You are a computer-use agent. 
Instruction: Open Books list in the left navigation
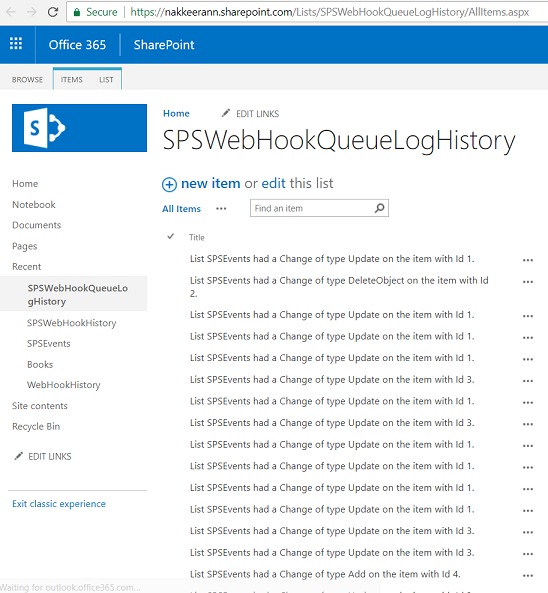(x=40, y=365)
